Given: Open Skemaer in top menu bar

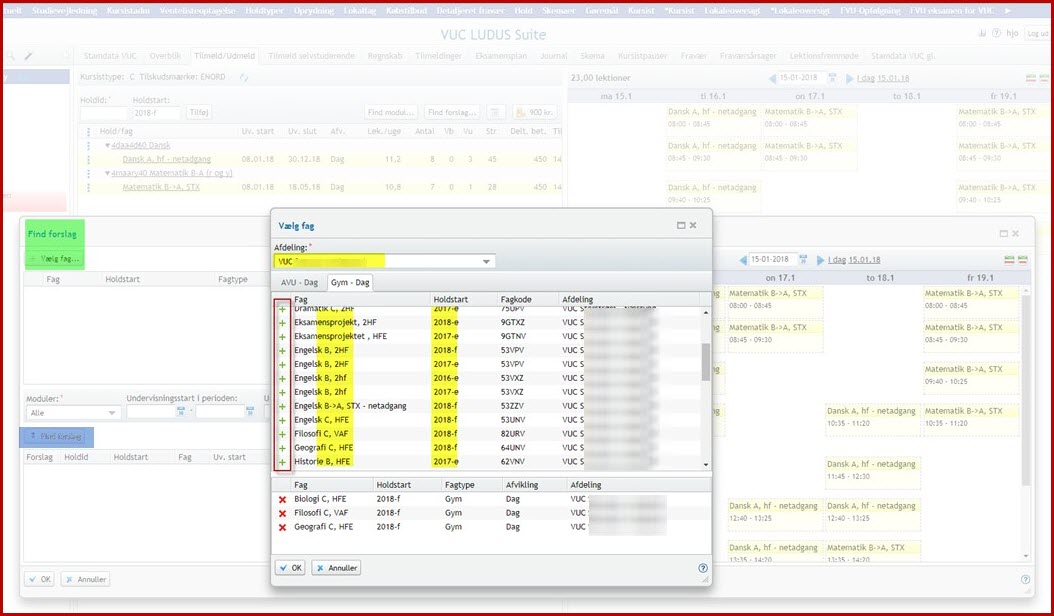Looking at the screenshot, I should [558, 11].
